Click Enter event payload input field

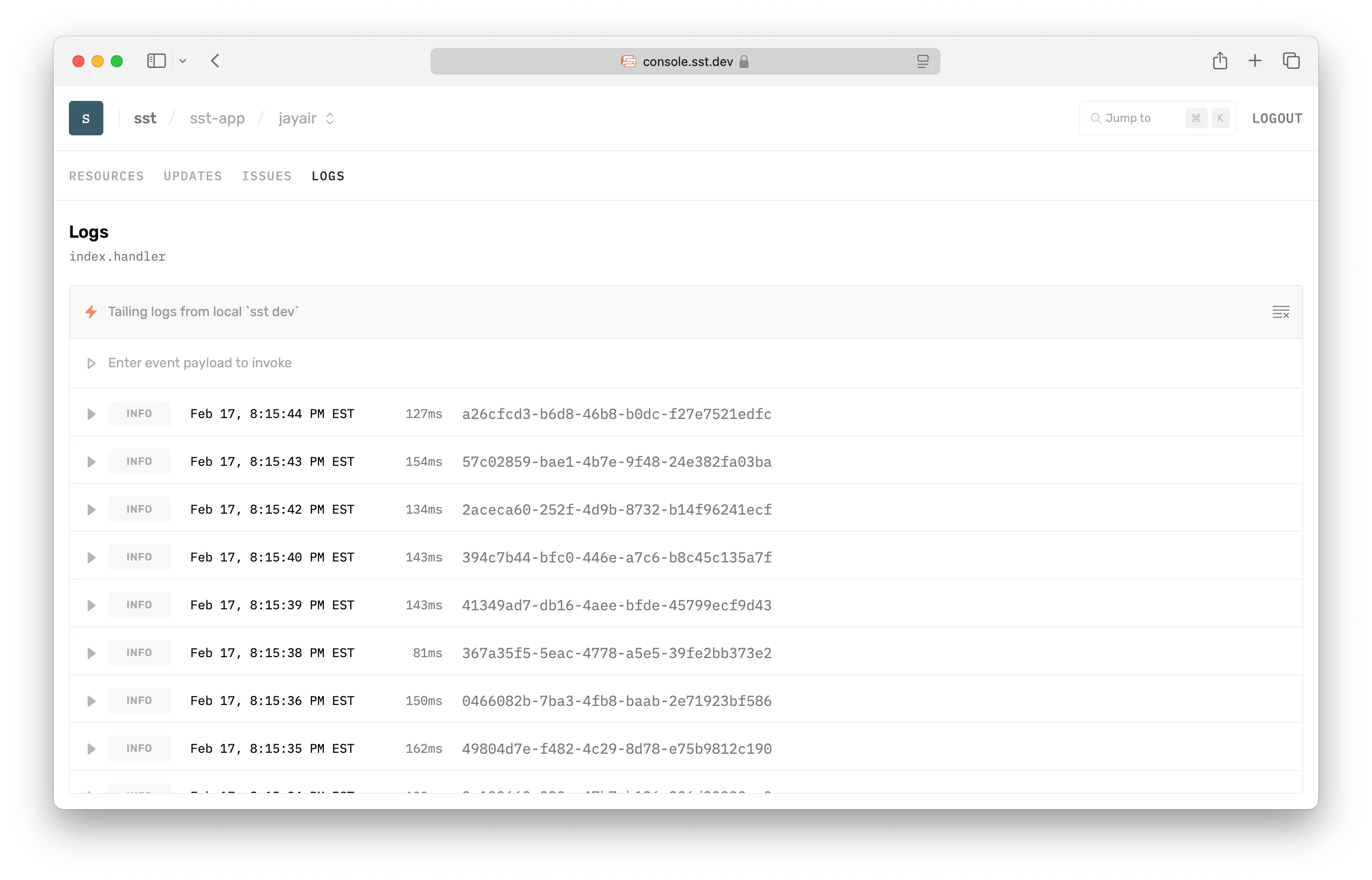[685, 362]
